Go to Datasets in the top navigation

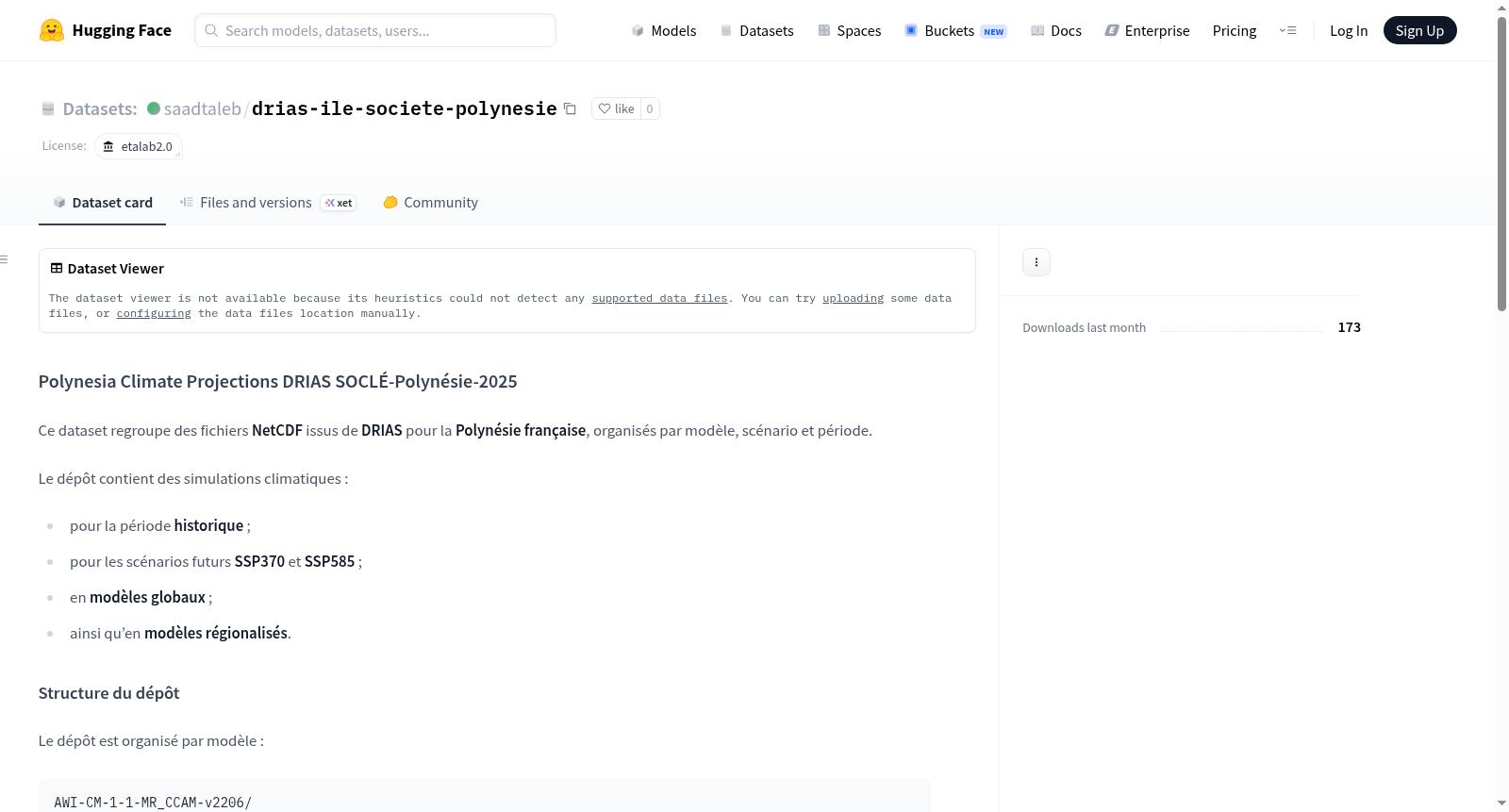(x=757, y=30)
